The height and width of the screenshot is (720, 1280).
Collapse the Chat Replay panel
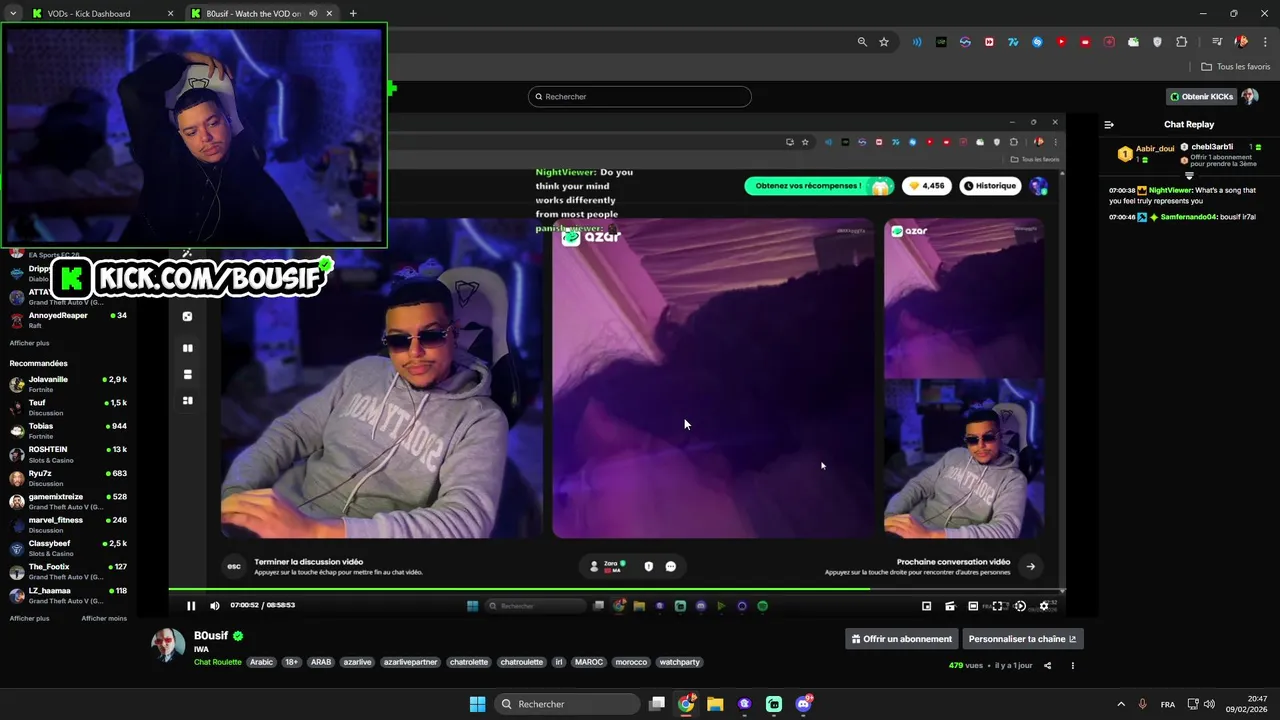(1109, 125)
